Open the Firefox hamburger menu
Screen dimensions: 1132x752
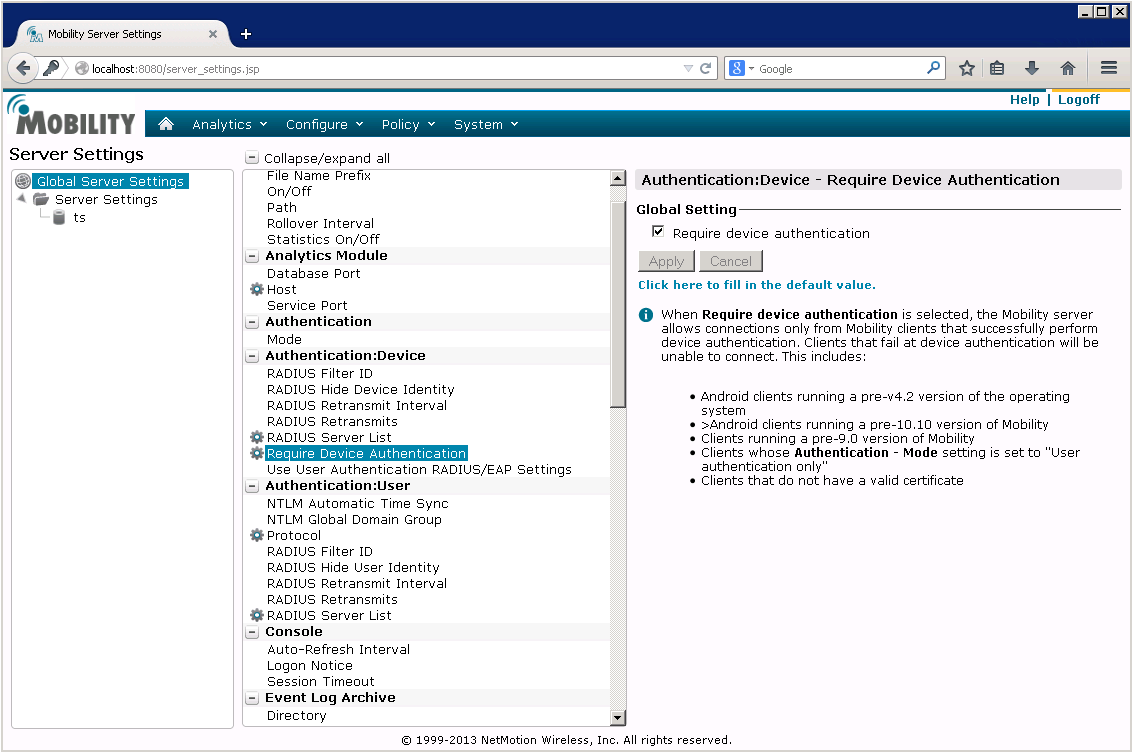pyautogui.click(x=1108, y=68)
